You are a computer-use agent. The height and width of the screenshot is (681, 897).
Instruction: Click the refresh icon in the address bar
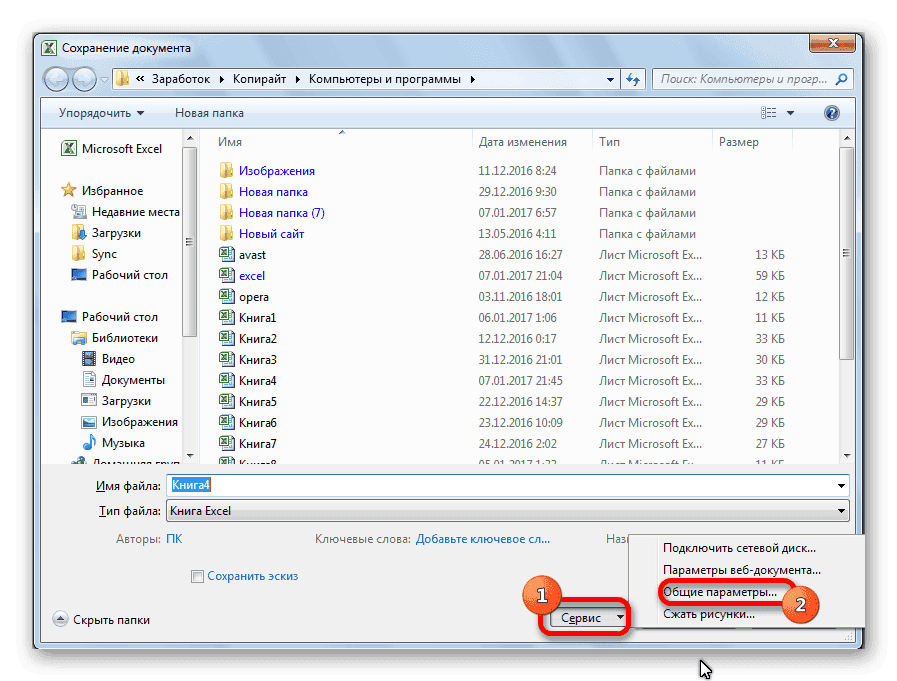point(633,78)
